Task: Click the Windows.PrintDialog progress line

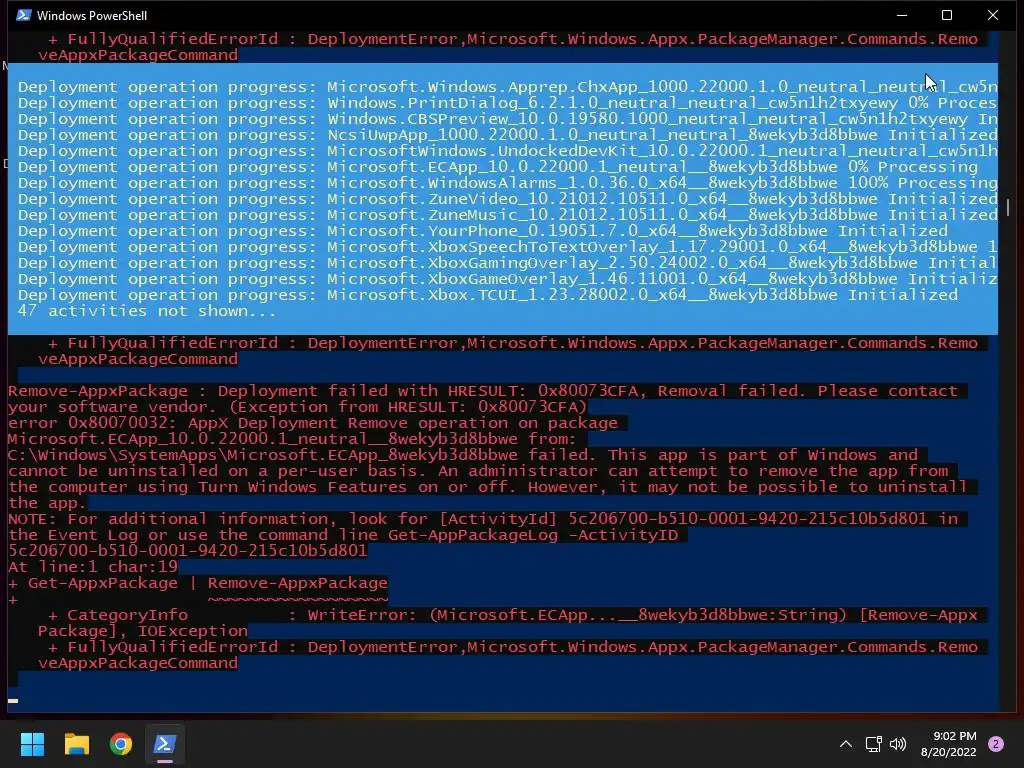Action: click(x=507, y=103)
